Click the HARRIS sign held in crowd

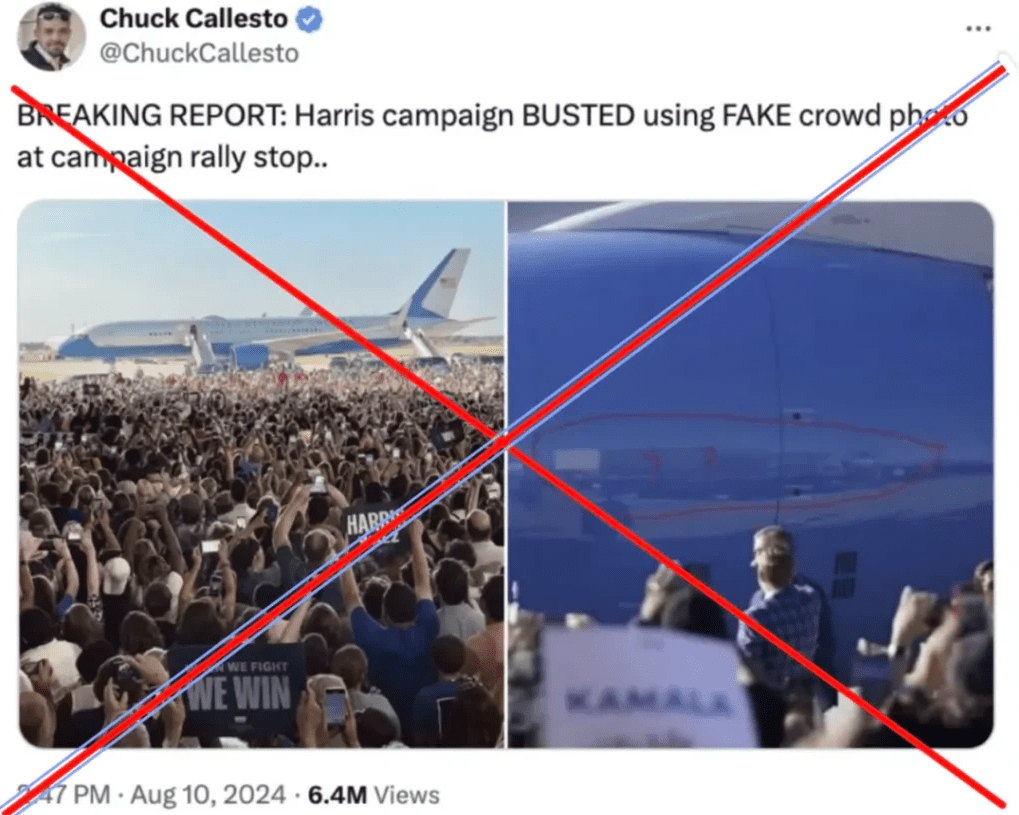(x=374, y=523)
